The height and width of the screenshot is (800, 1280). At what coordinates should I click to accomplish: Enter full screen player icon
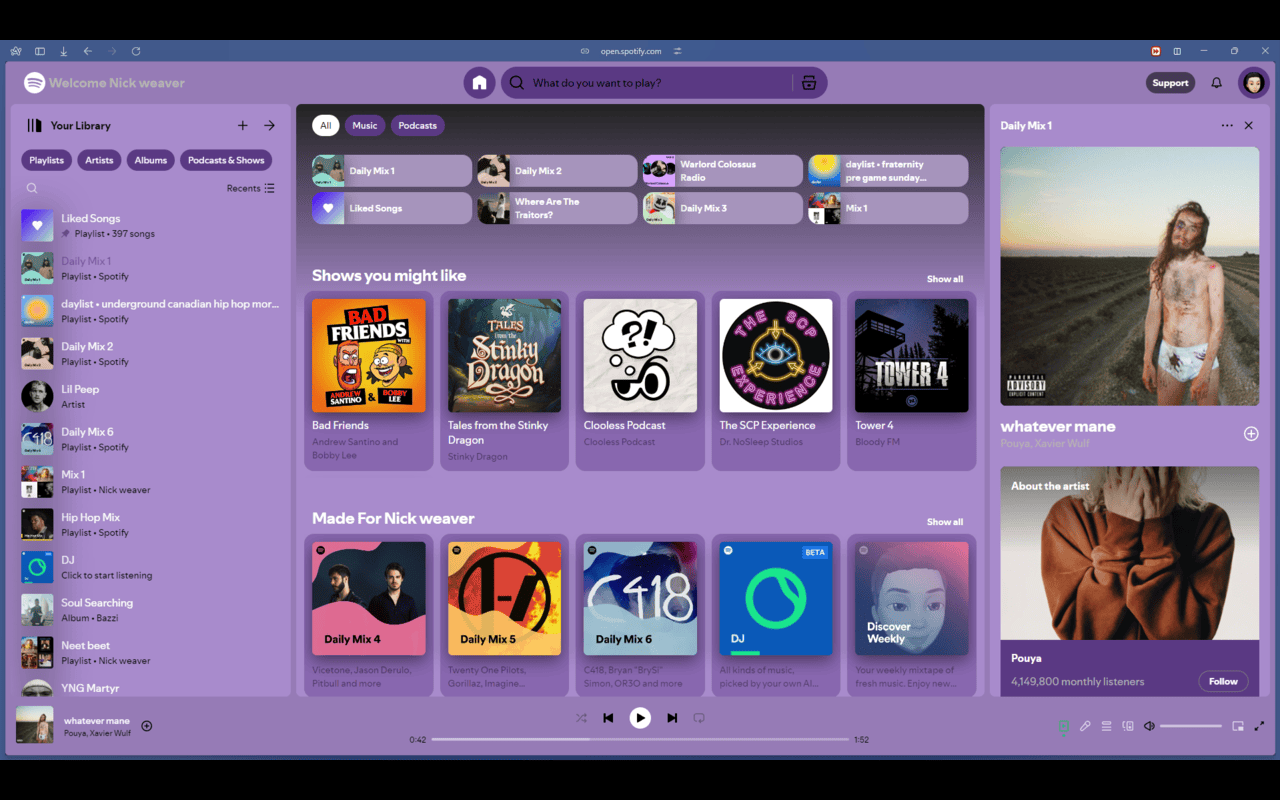pos(1259,726)
